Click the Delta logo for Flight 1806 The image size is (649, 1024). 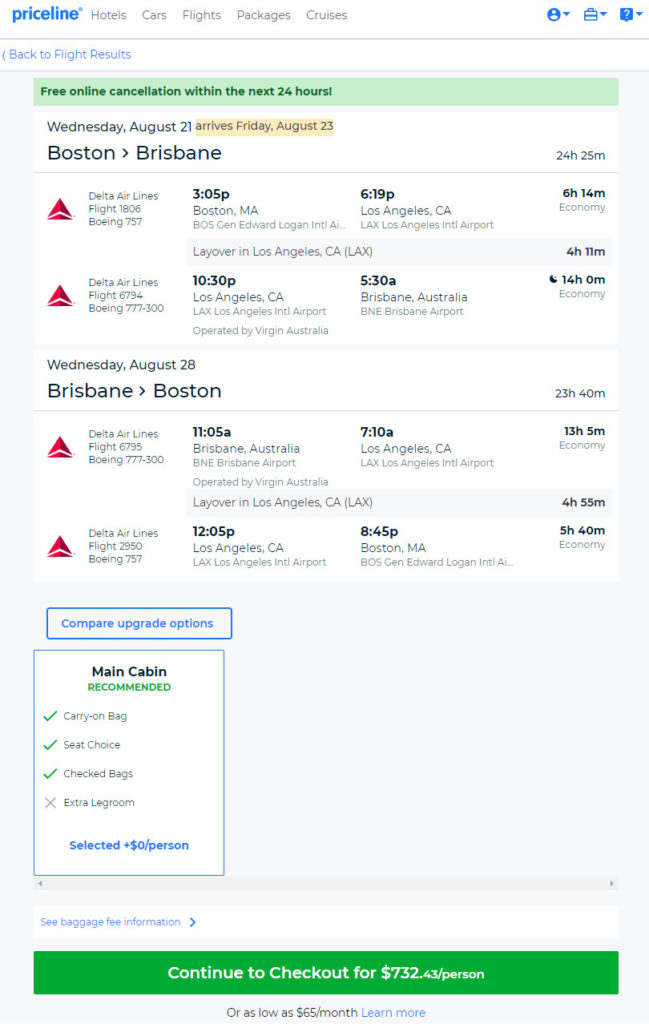(x=60, y=209)
